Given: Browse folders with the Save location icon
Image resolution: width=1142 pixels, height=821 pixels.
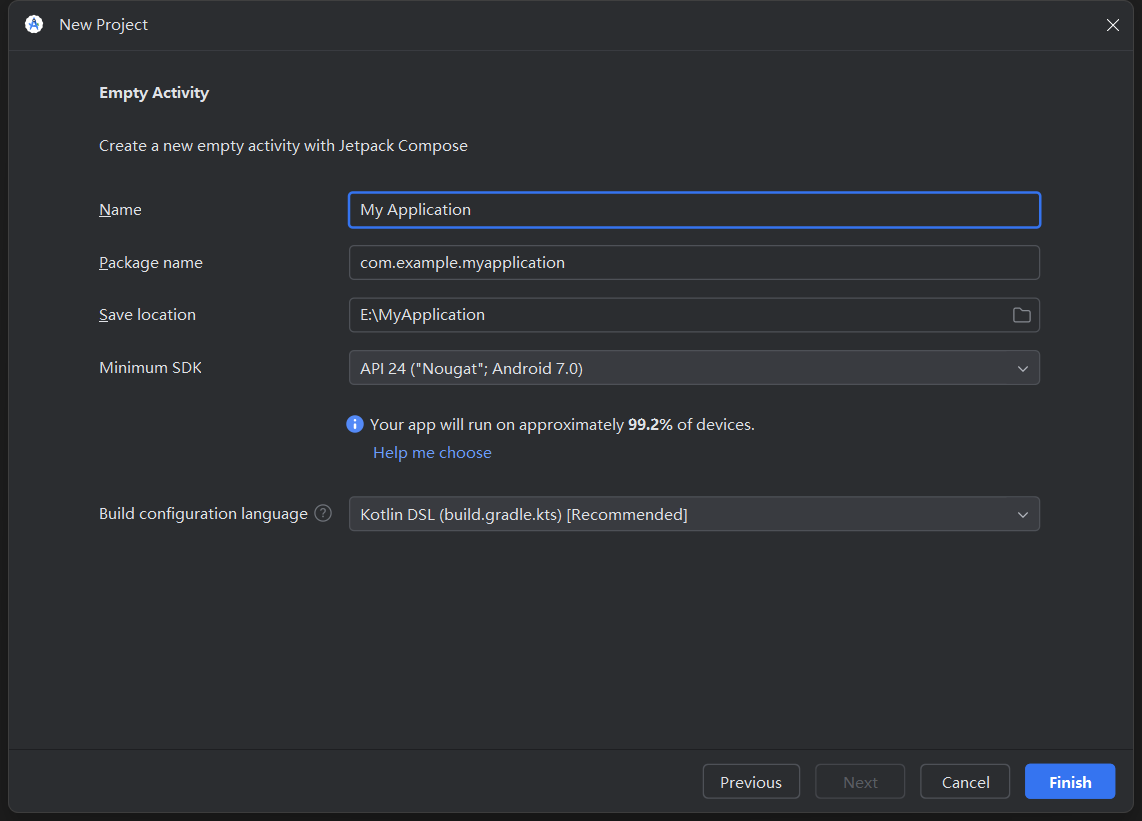Looking at the screenshot, I should [x=1021, y=315].
